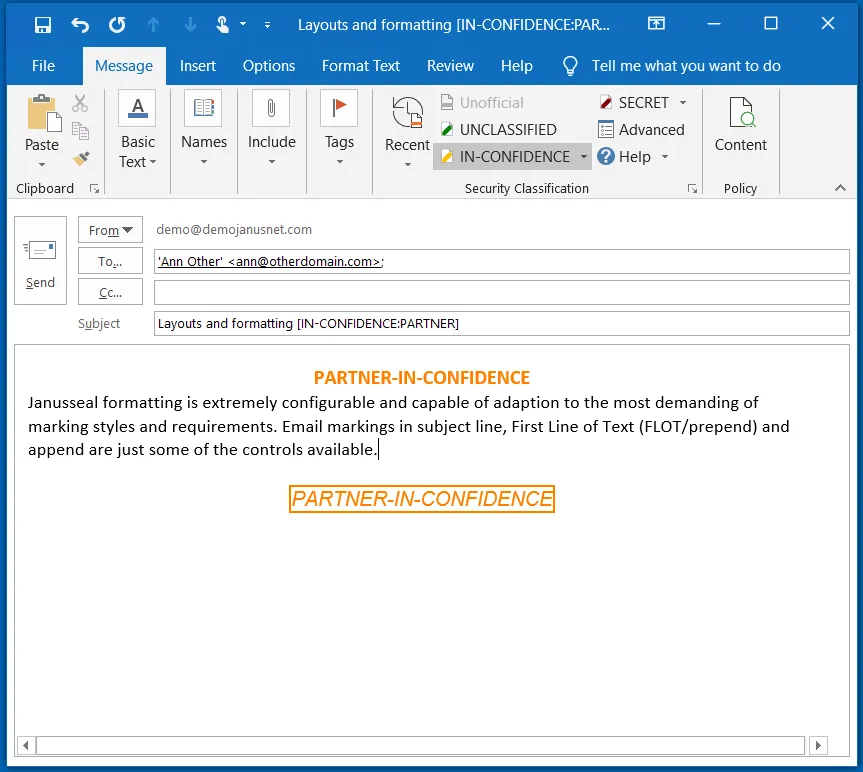863x772 pixels.
Task: Select the UNCLASSIFIED security marking
Action: (498, 129)
